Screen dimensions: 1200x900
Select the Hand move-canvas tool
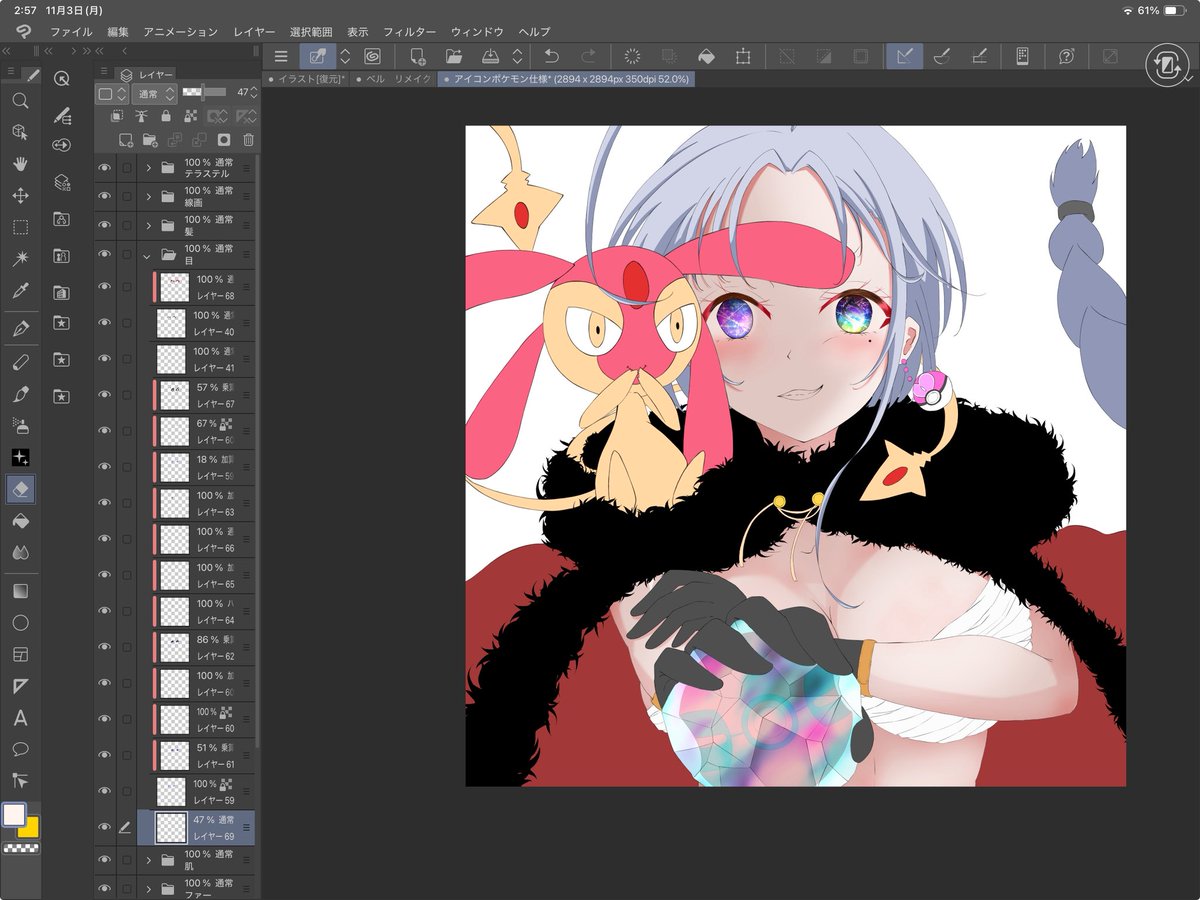[20, 164]
